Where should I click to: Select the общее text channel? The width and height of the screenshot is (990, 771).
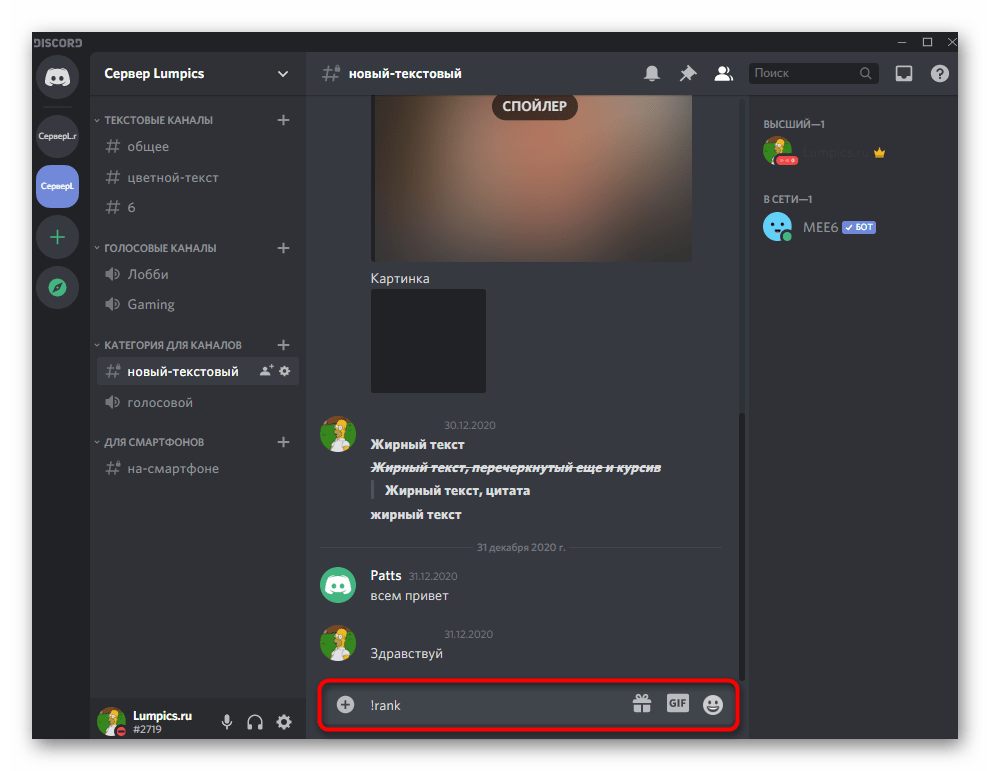point(148,147)
